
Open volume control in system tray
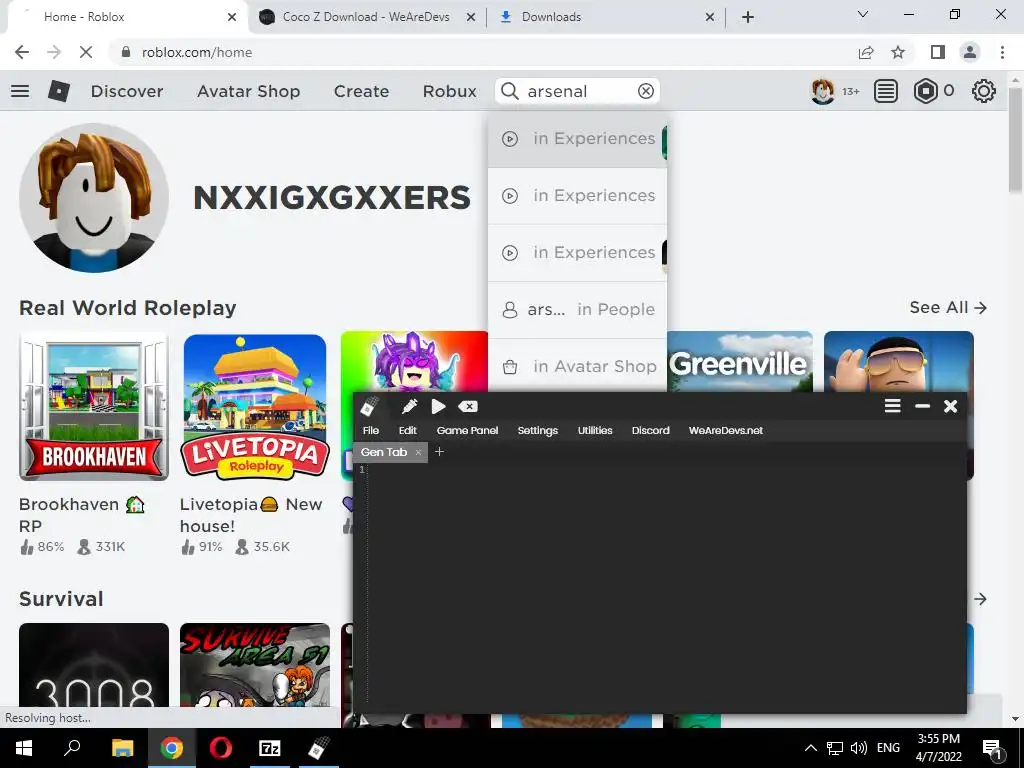859,748
